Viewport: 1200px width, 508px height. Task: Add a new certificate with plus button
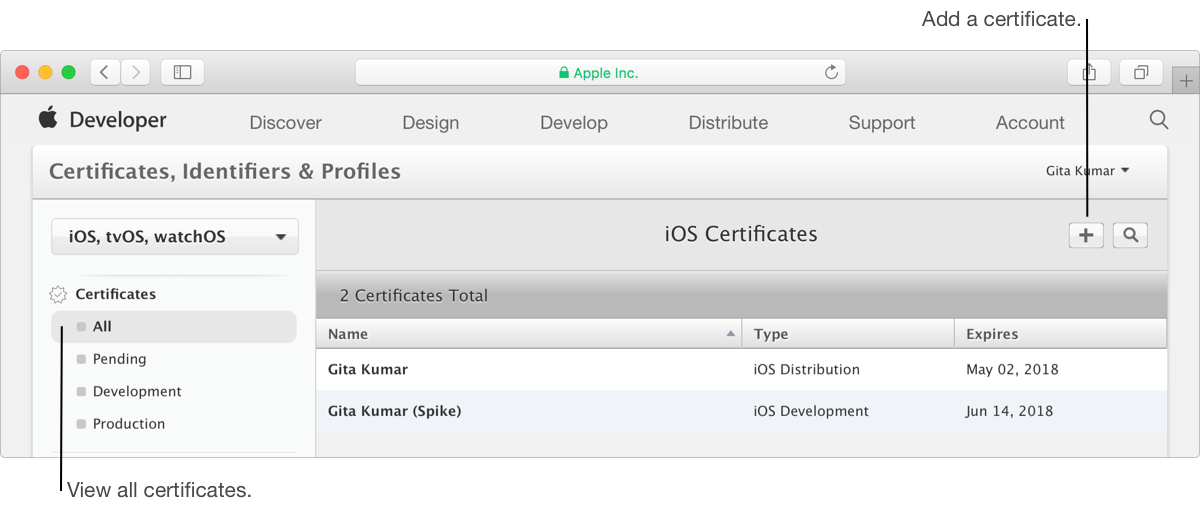[x=1086, y=235]
